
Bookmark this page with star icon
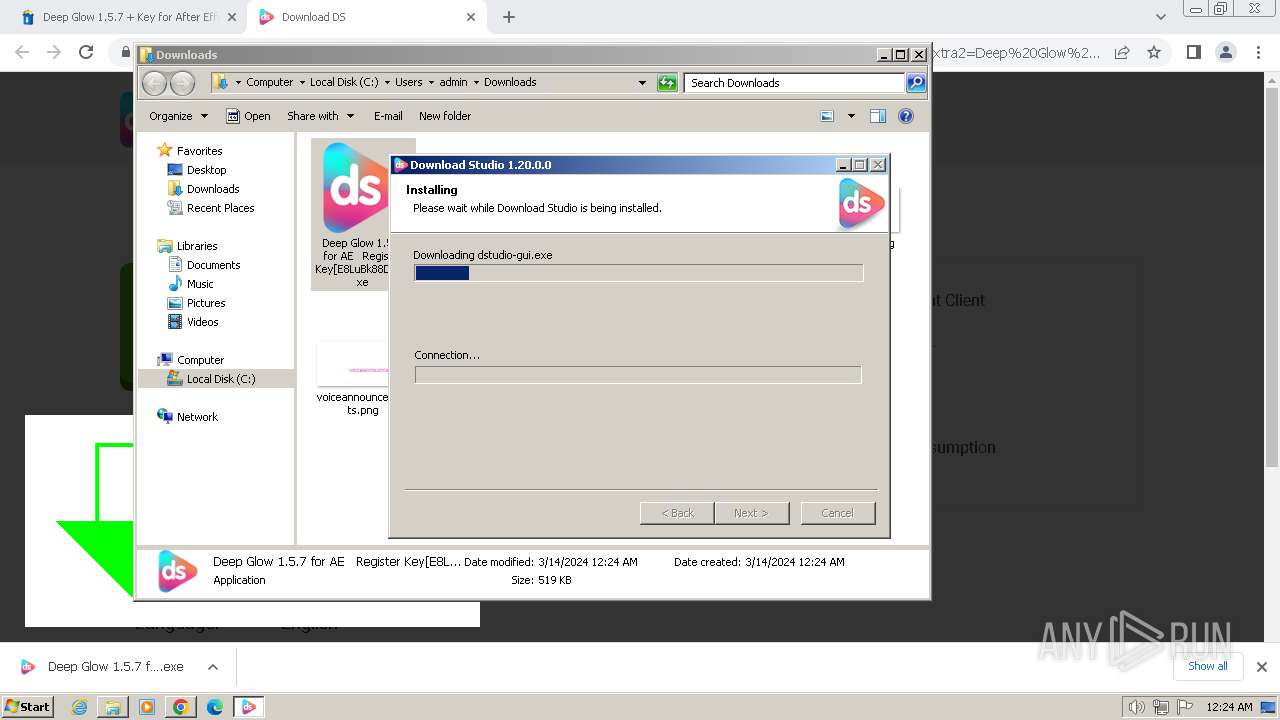point(1154,52)
